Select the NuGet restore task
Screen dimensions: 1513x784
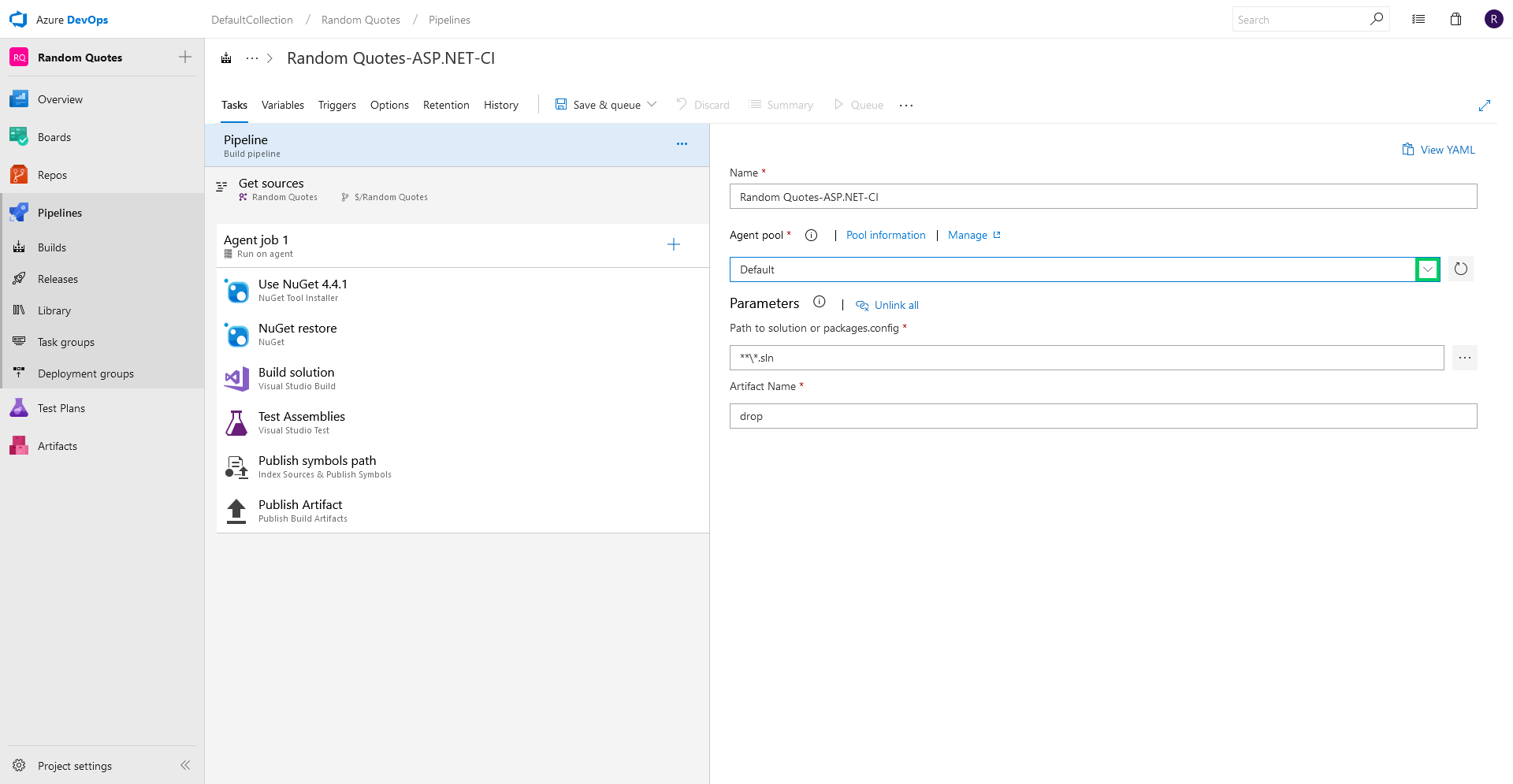pyautogui.click(x=463, y=334)
